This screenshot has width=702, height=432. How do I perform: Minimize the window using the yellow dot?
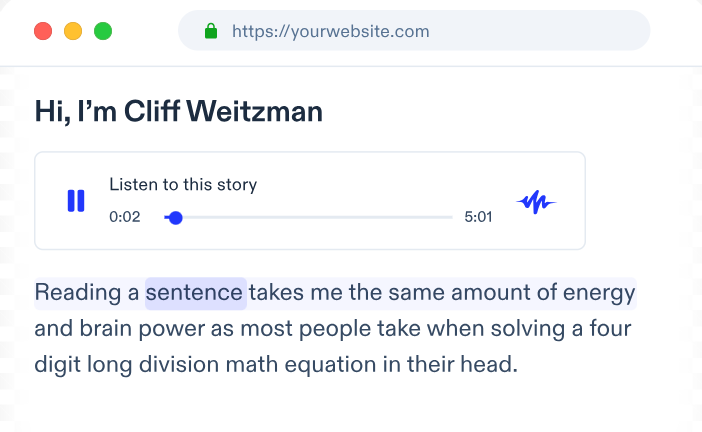[x=73, y=31]
